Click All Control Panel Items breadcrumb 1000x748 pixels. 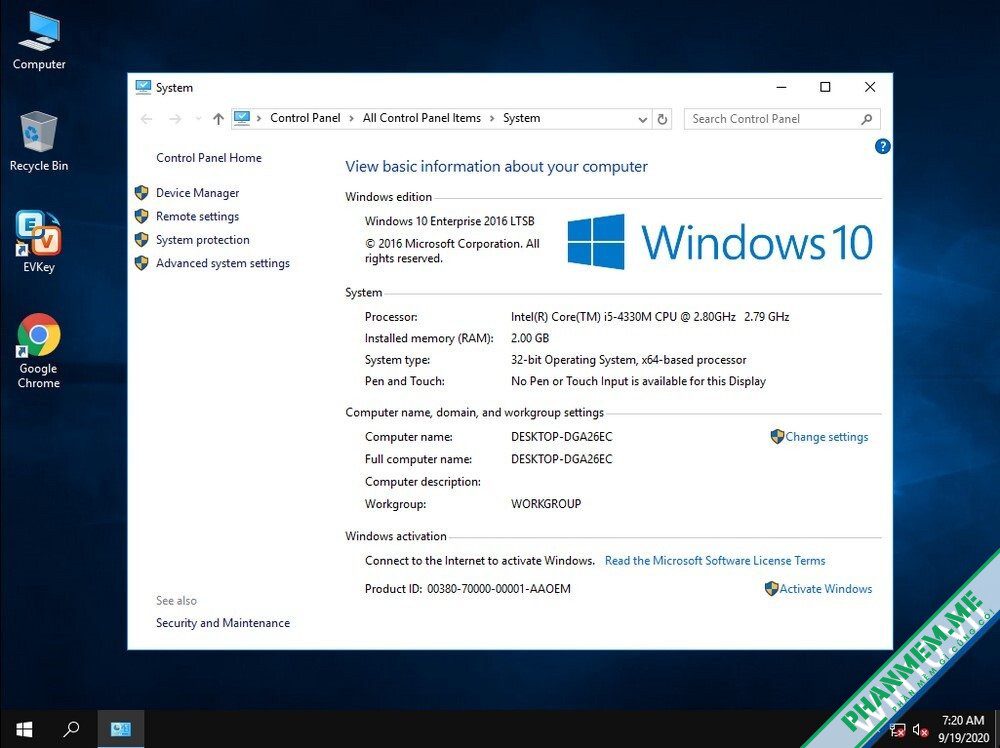coord(422,118)
